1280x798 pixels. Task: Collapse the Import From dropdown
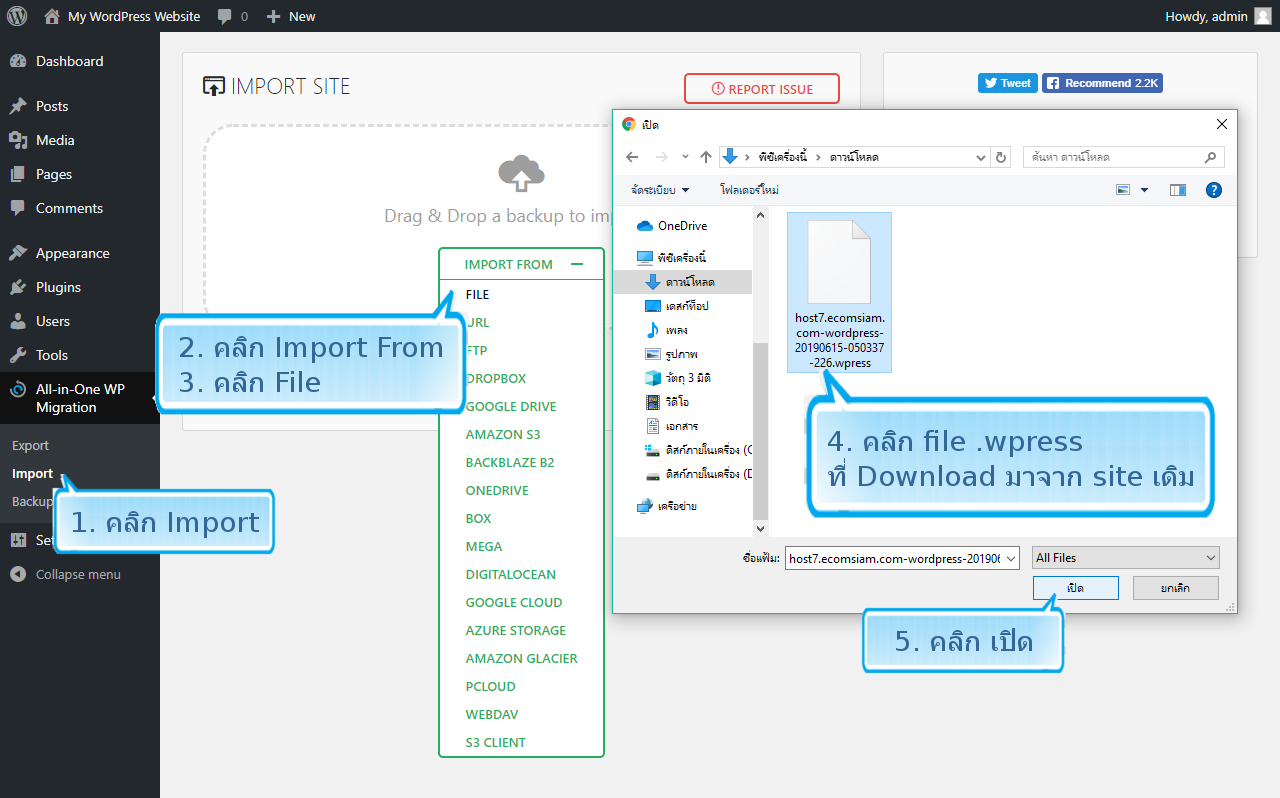522,264
